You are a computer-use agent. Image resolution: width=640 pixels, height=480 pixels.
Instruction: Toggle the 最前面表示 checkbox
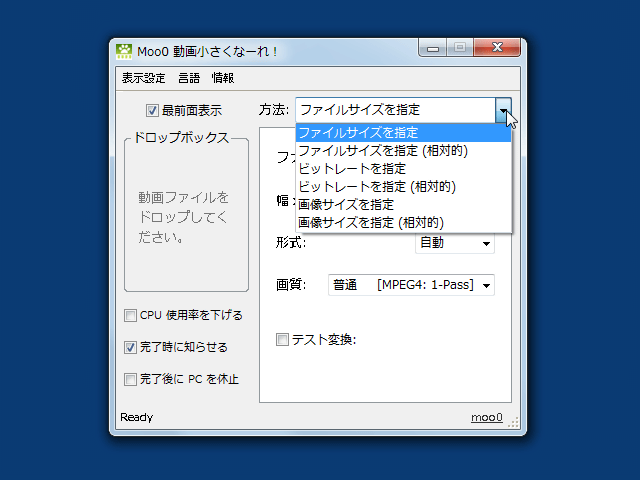pos(152,111)
